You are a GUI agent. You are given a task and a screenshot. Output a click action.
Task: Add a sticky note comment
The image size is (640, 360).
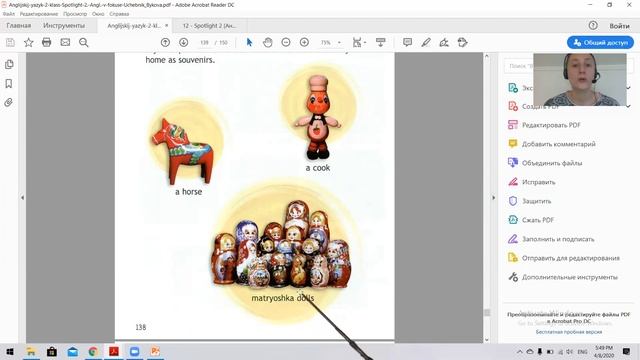407,42
